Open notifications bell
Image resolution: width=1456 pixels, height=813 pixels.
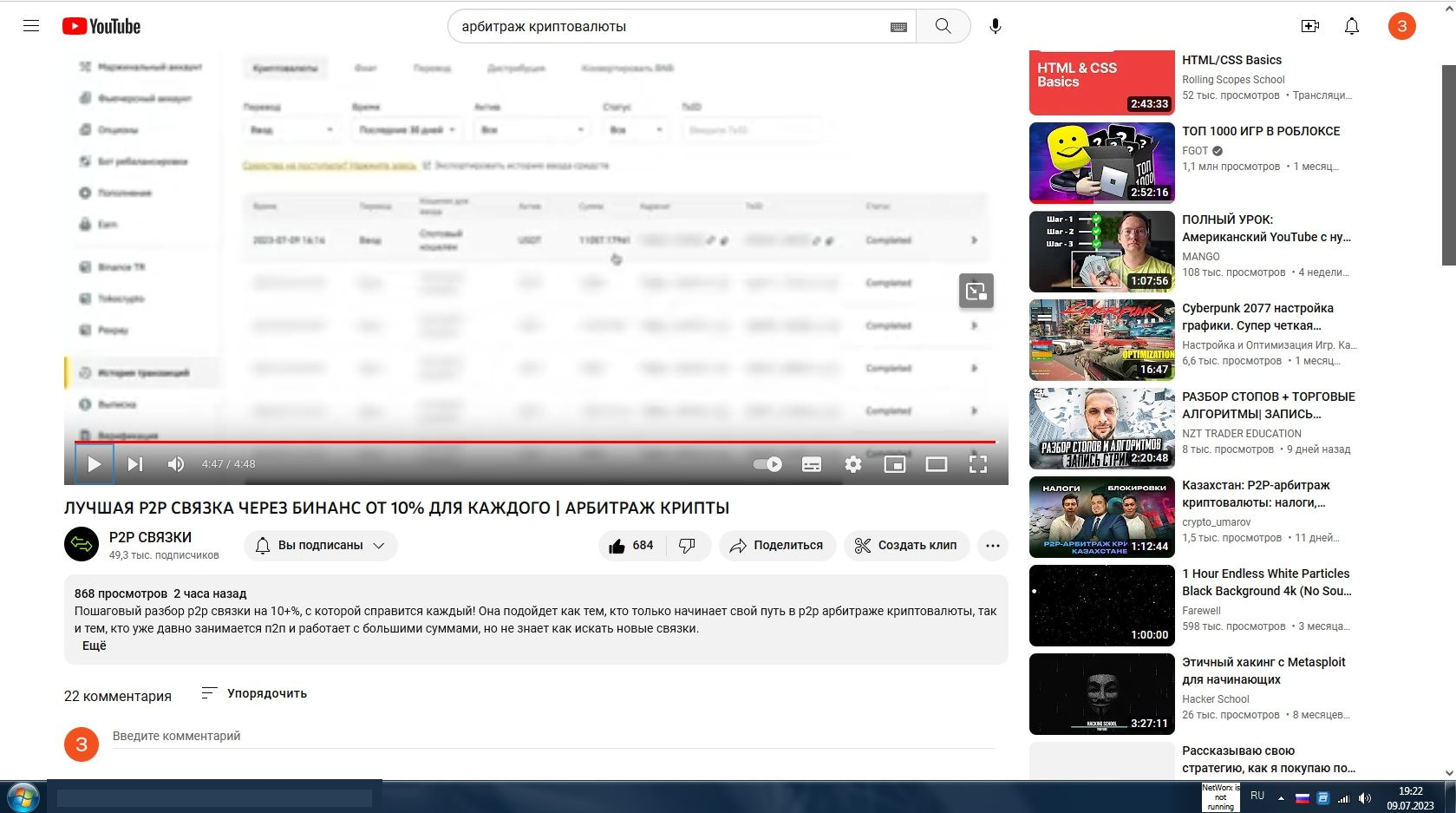(1352, 26)
